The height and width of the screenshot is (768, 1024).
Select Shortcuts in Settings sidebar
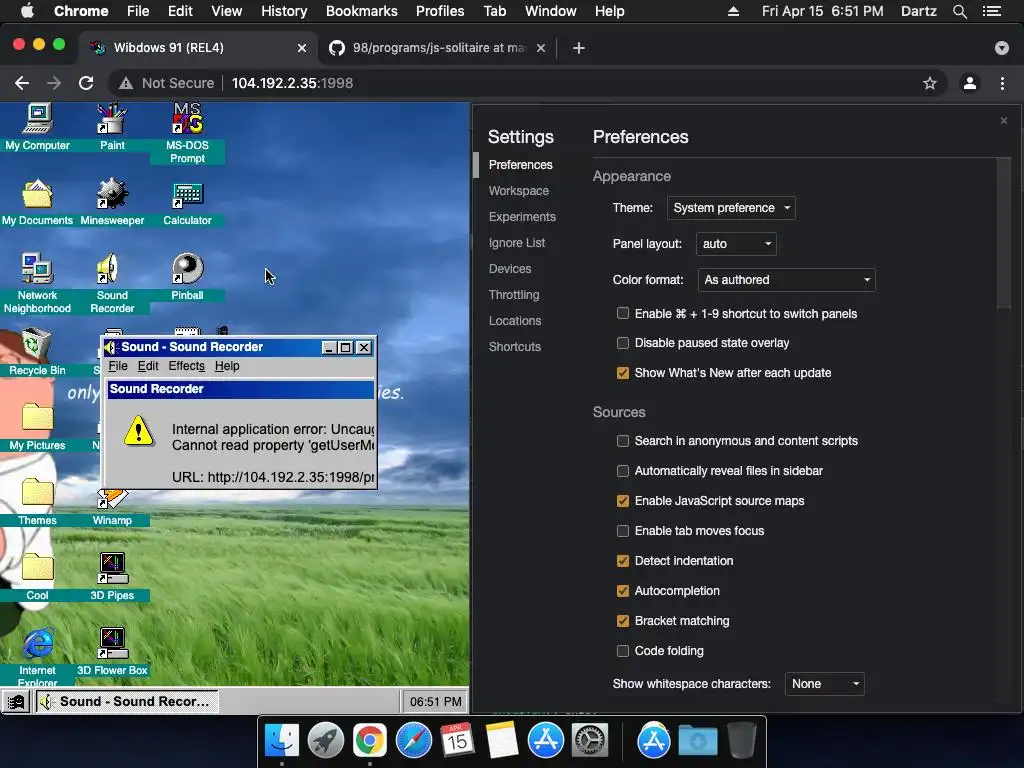coord(515,347)
